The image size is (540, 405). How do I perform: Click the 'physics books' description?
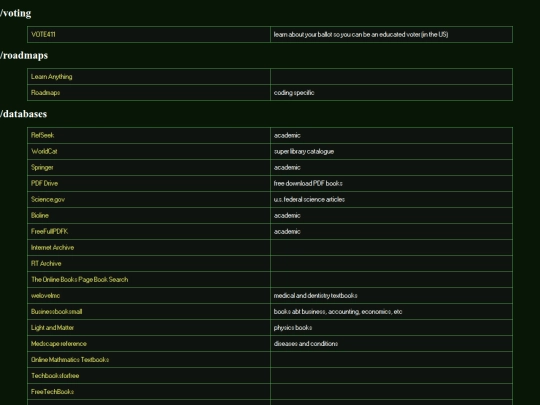click(x=293, y=328)
